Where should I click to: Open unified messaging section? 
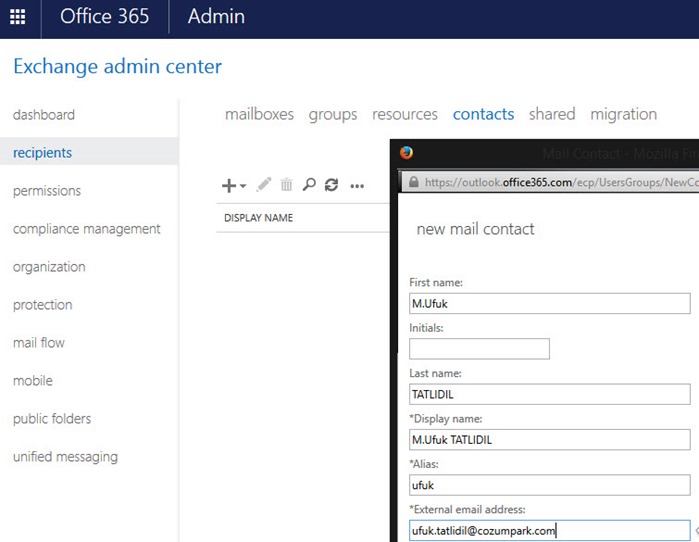click(x=66, y=457)
